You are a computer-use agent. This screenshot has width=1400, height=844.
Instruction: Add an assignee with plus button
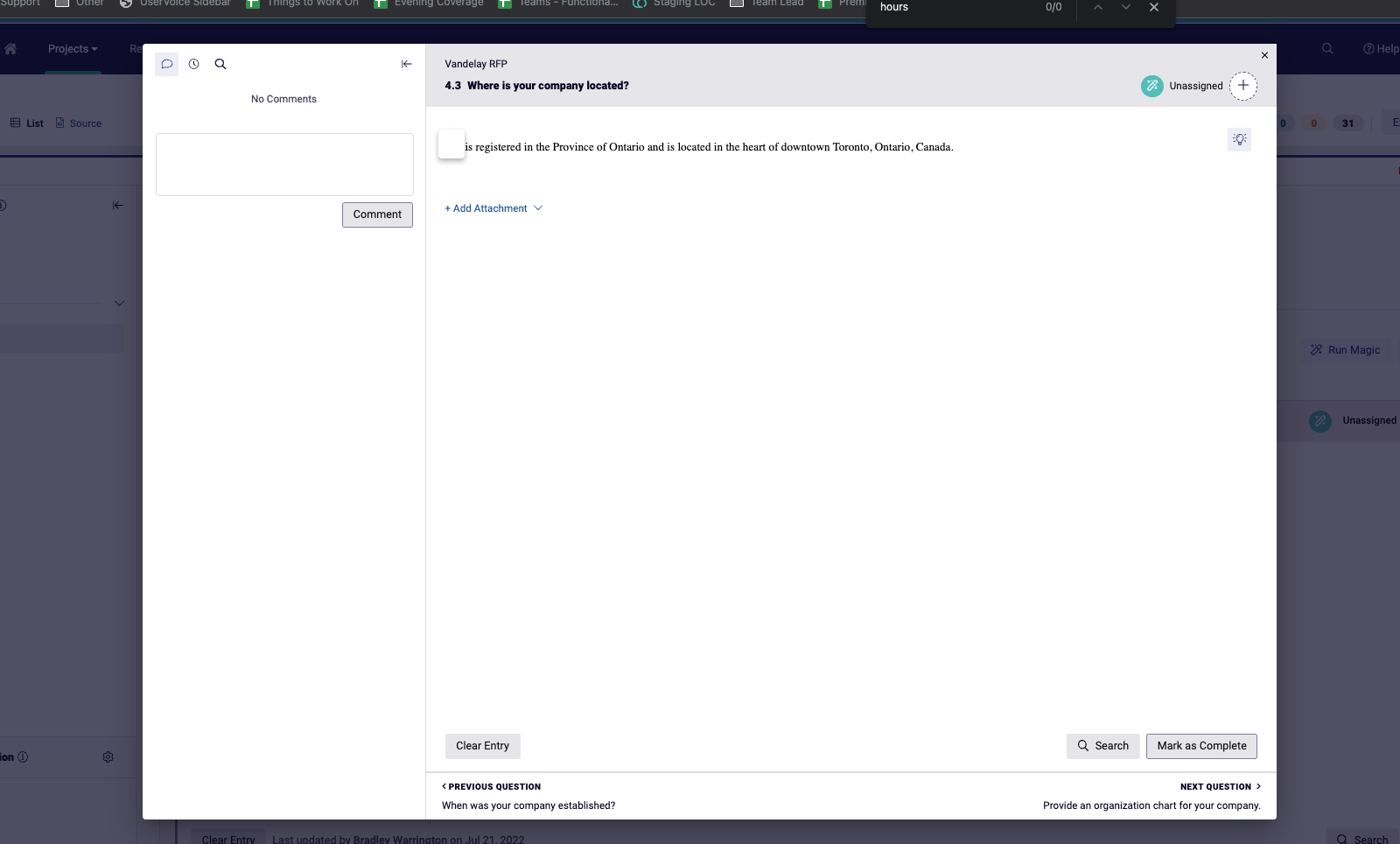[x=1243, y=86]
